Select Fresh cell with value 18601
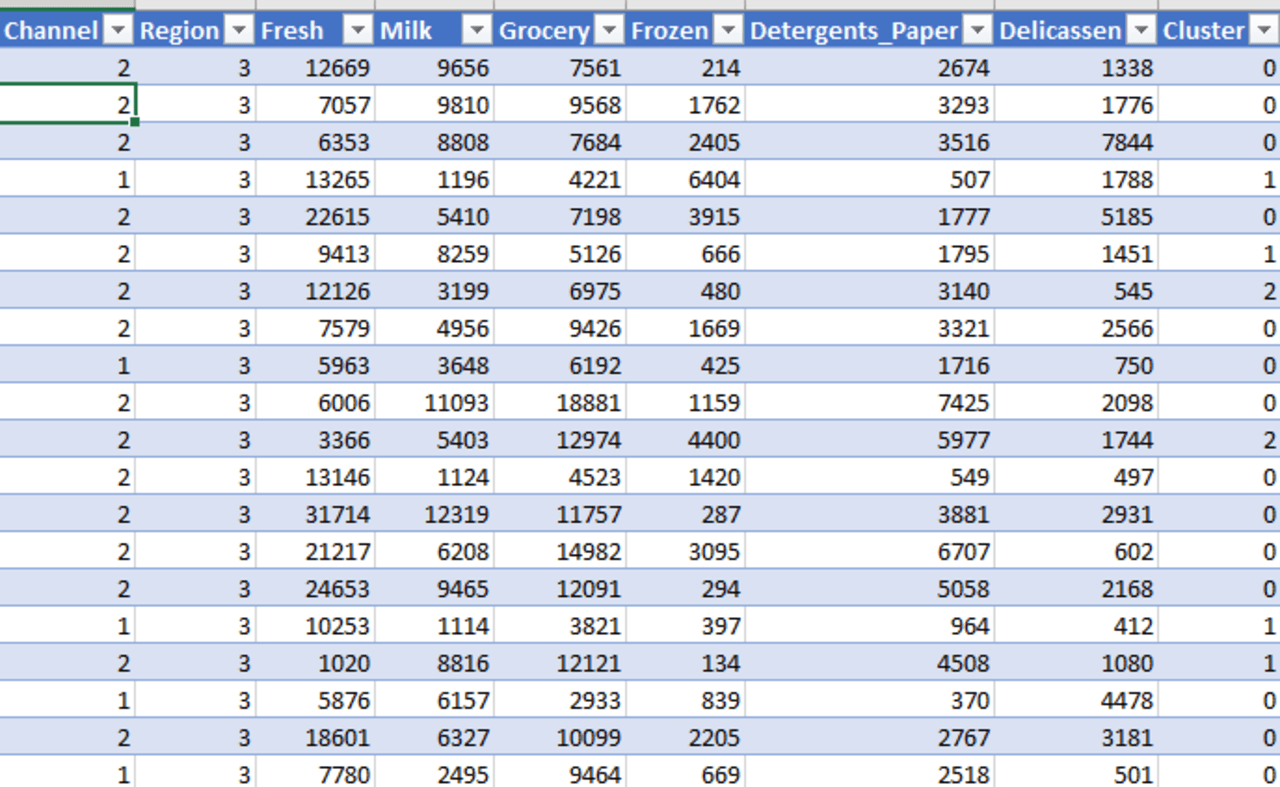Image resolution: width=1280 pixels, height=787 pixels. (x=315, y=737)
